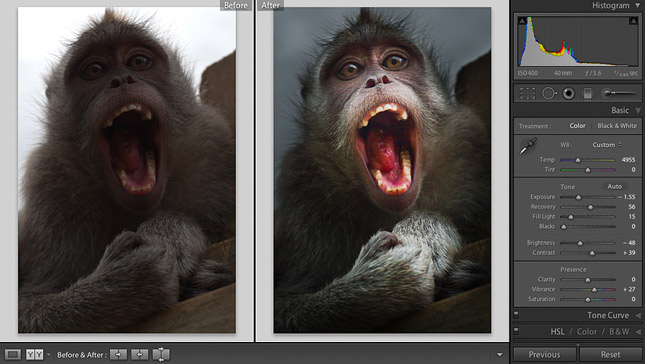This screenshot has width=645, height=364.
Task: Pick the White Balance eyedropper
Action: click(528, 146)
